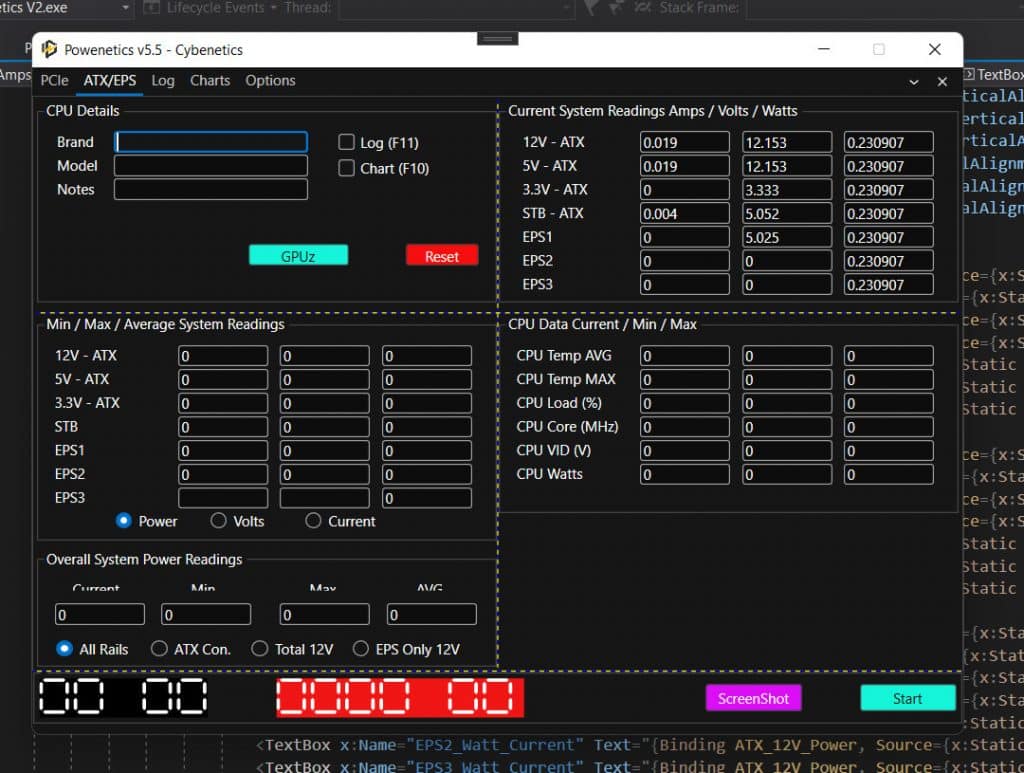1024x773 pixels.
Task: Hit the Start button
Action: (x=907, y=698)
